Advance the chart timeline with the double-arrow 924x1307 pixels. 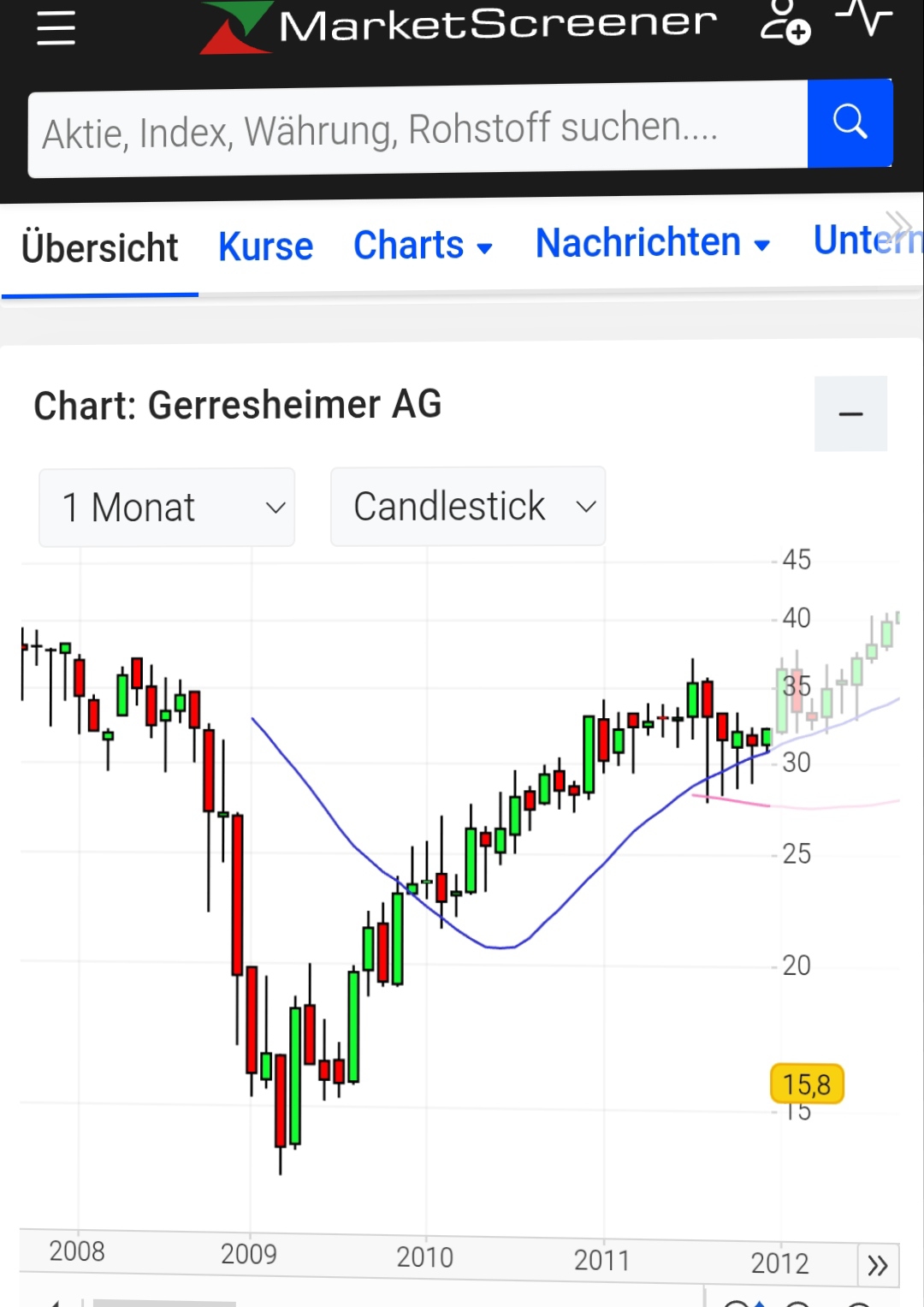coord(877,1264)
